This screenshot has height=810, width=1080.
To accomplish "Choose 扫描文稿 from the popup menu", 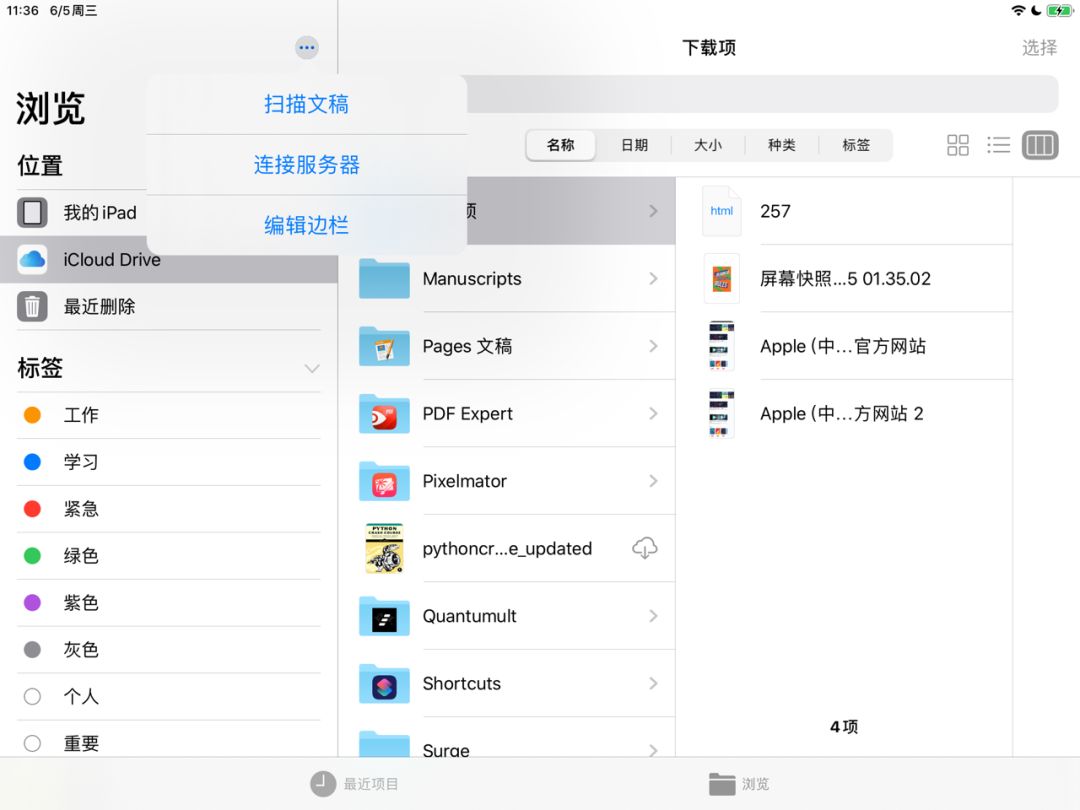I will pos(307,104).
